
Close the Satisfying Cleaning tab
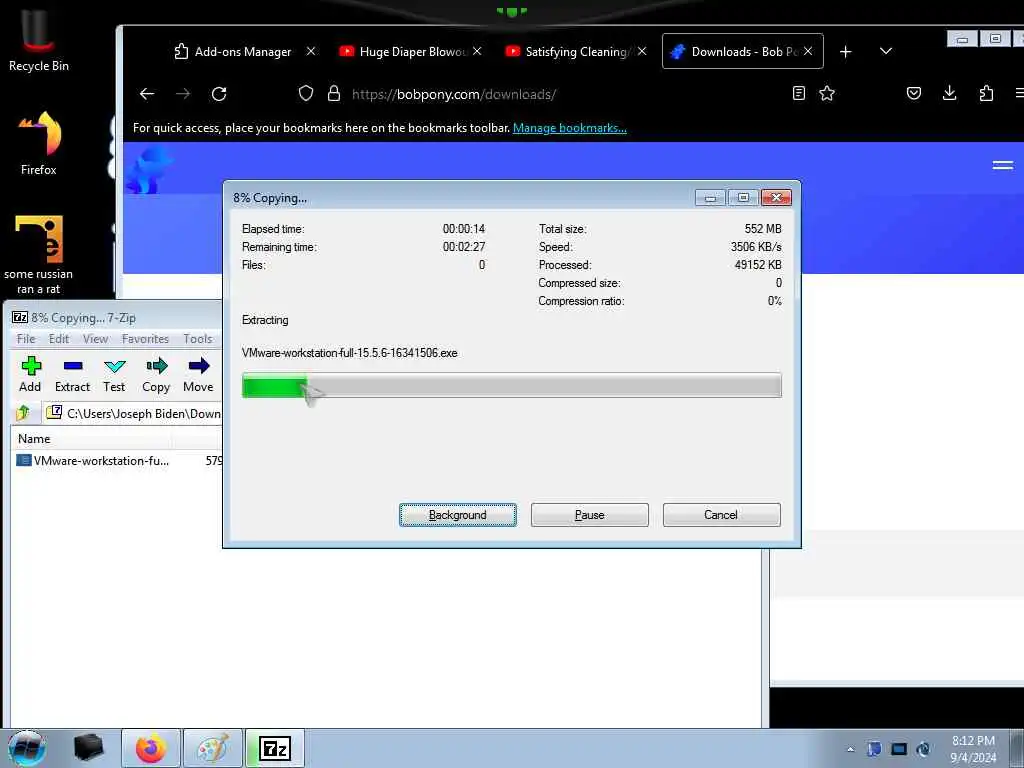[642, 51]
